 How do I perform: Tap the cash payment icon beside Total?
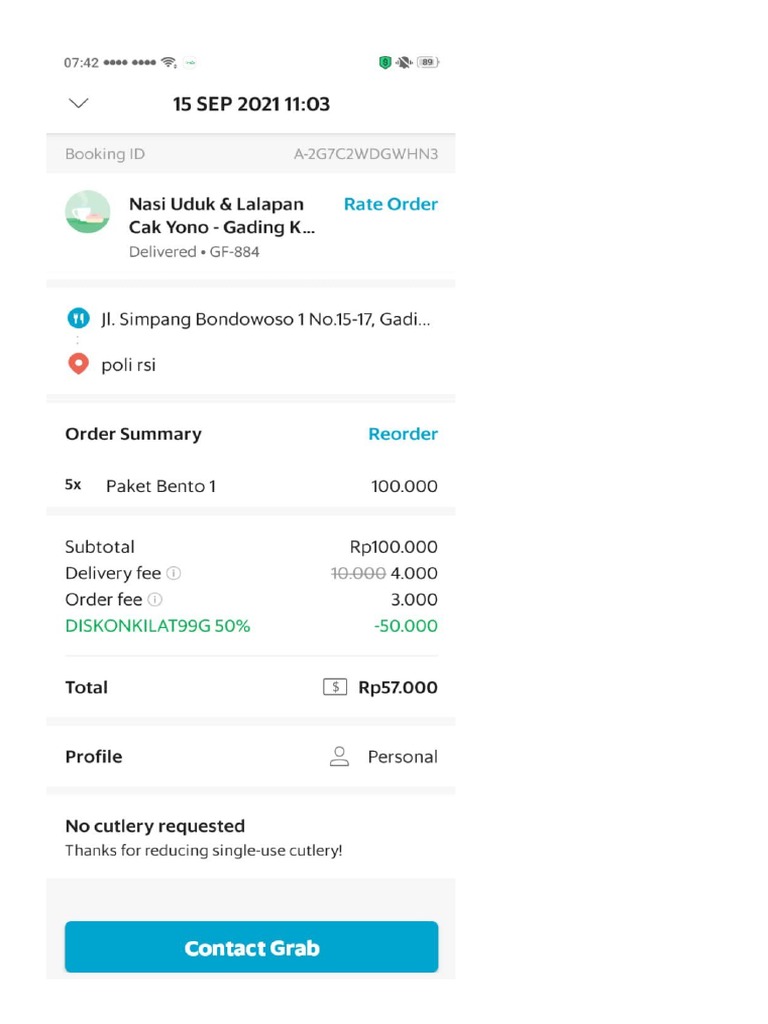point(335,687)
